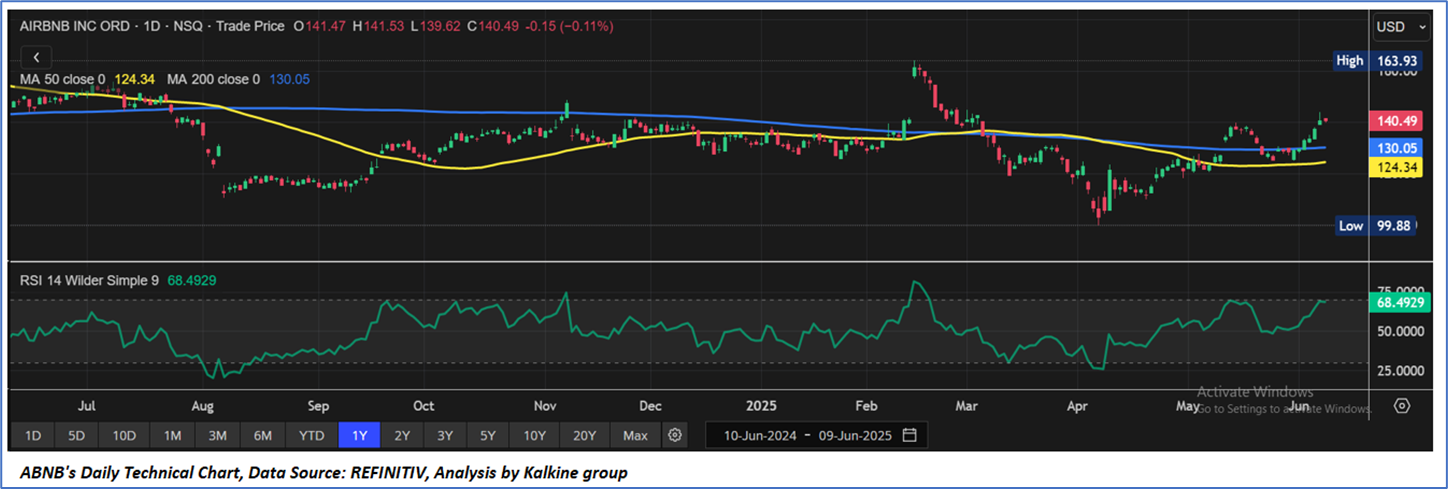Click the calendar icon in date range
This screenshot has width=1448, height=489.
pyautogui.click(x=909, y=435)
